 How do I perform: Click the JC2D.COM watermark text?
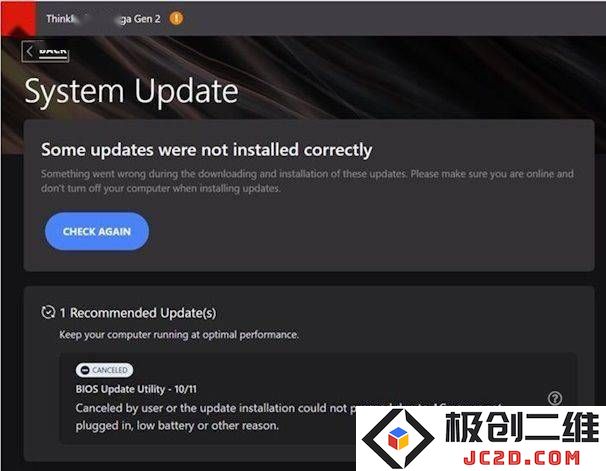click(x=522, y=458)
